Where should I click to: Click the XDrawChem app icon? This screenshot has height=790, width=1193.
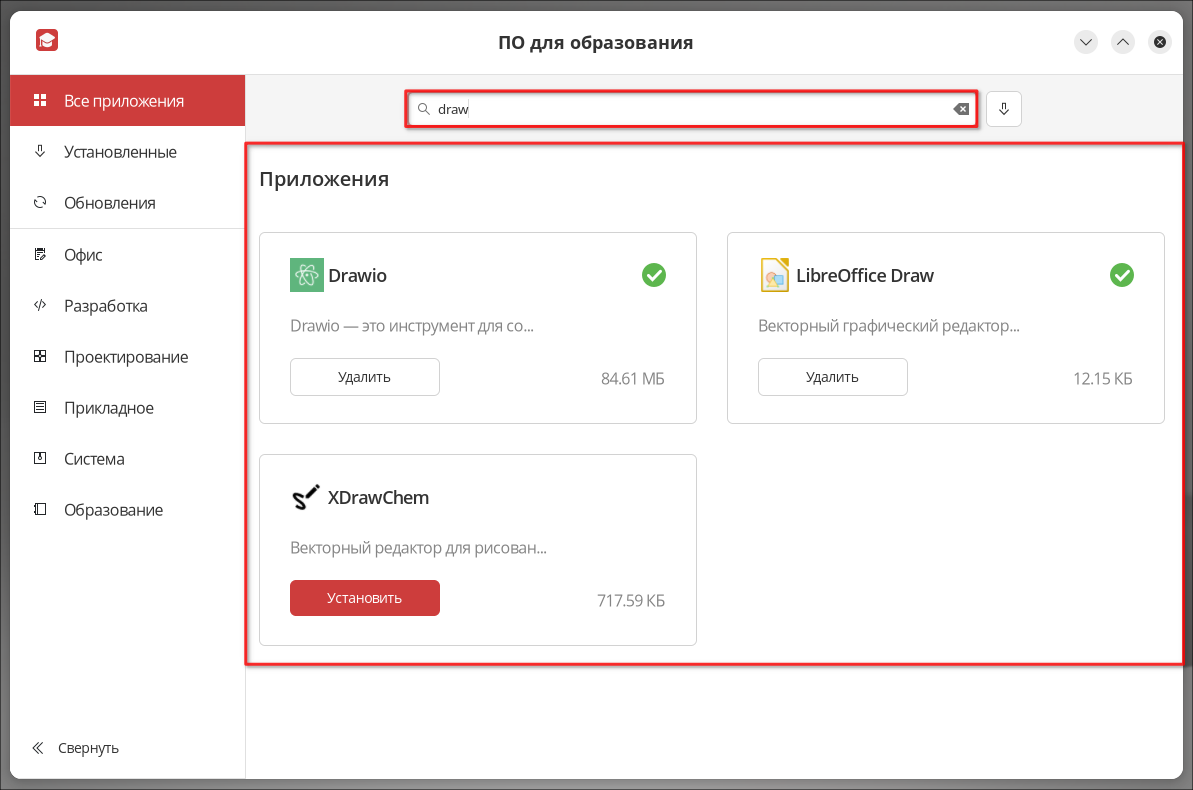point(306,497)
